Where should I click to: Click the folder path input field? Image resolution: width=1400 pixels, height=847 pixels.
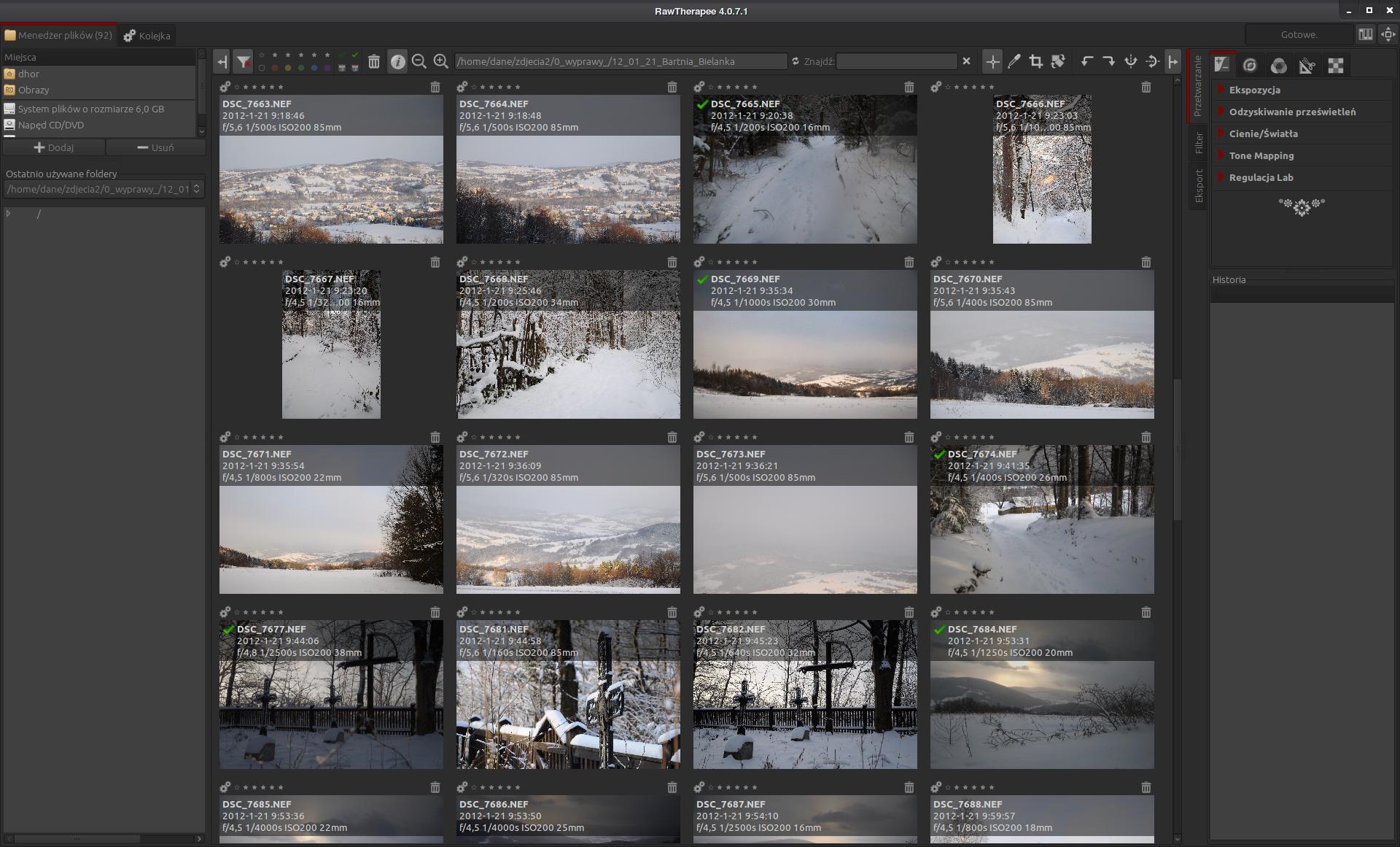click(x=621, y=61)
